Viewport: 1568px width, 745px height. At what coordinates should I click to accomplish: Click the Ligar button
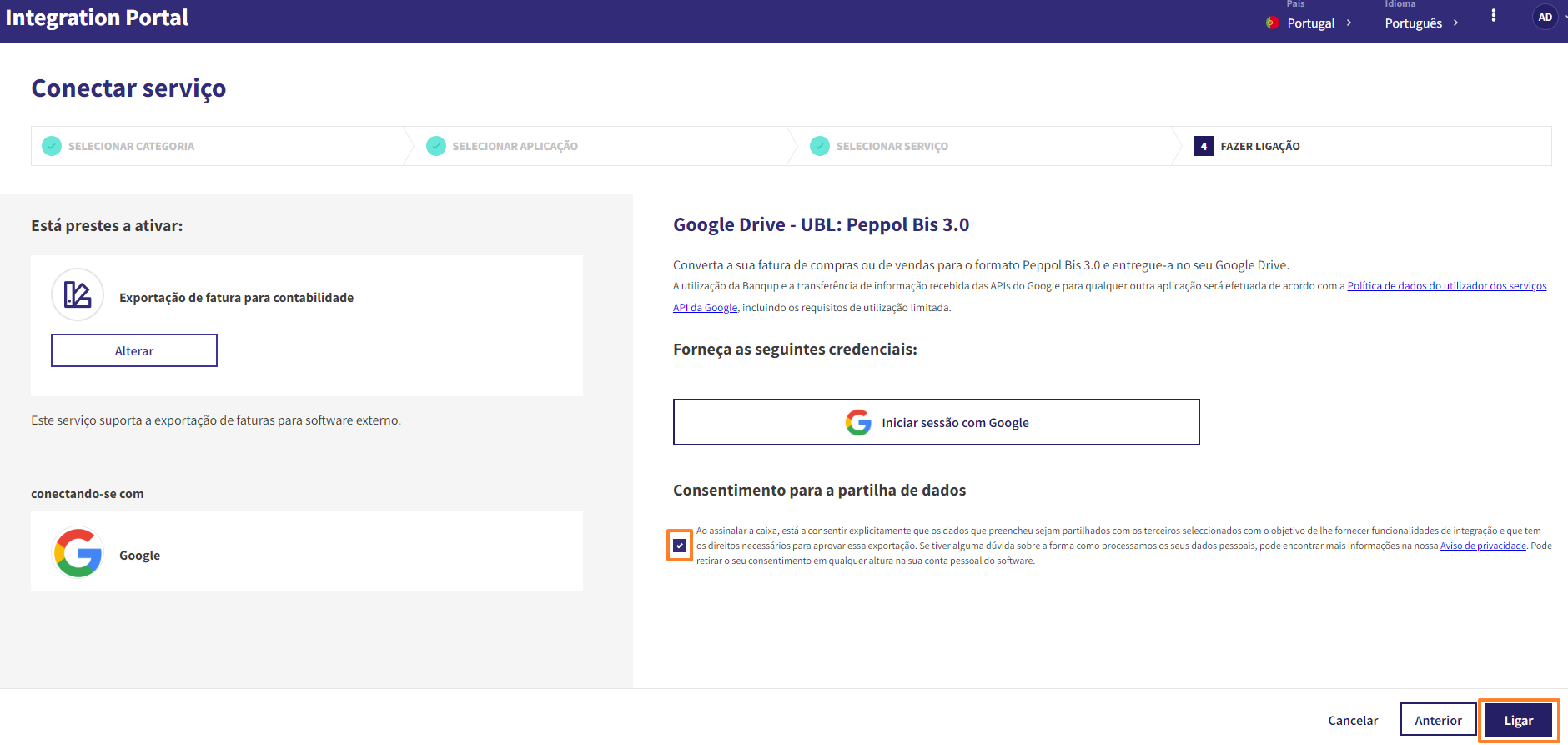point(1518,721)
